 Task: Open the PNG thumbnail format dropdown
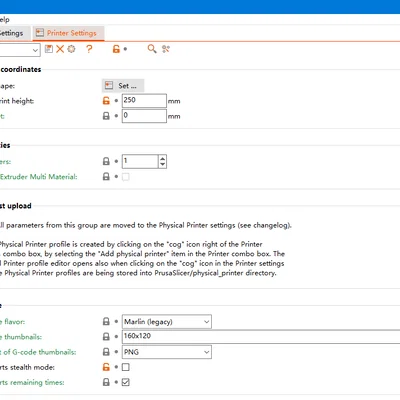click(167, 352)
